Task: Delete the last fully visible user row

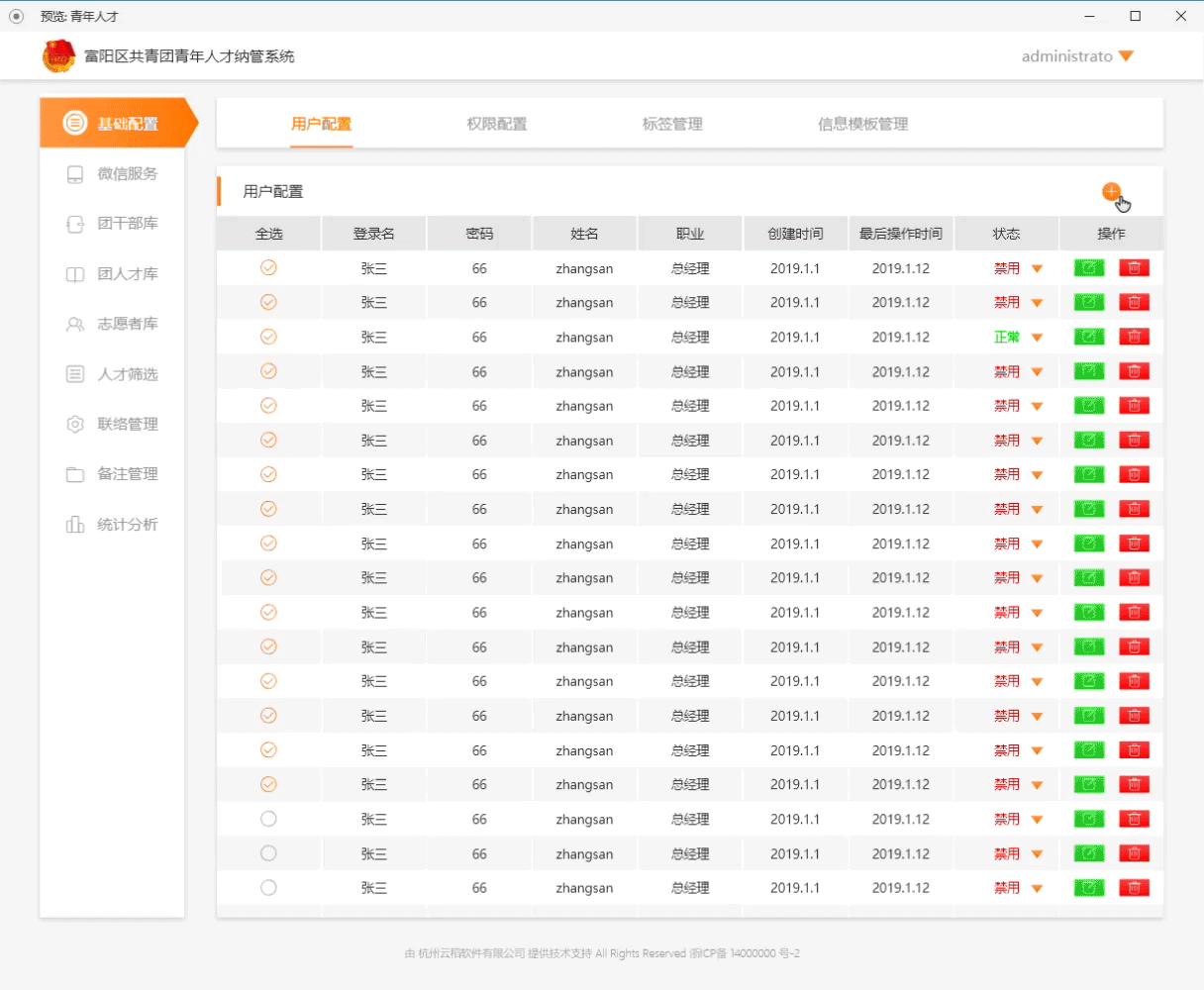Action: coord(1135,888)
